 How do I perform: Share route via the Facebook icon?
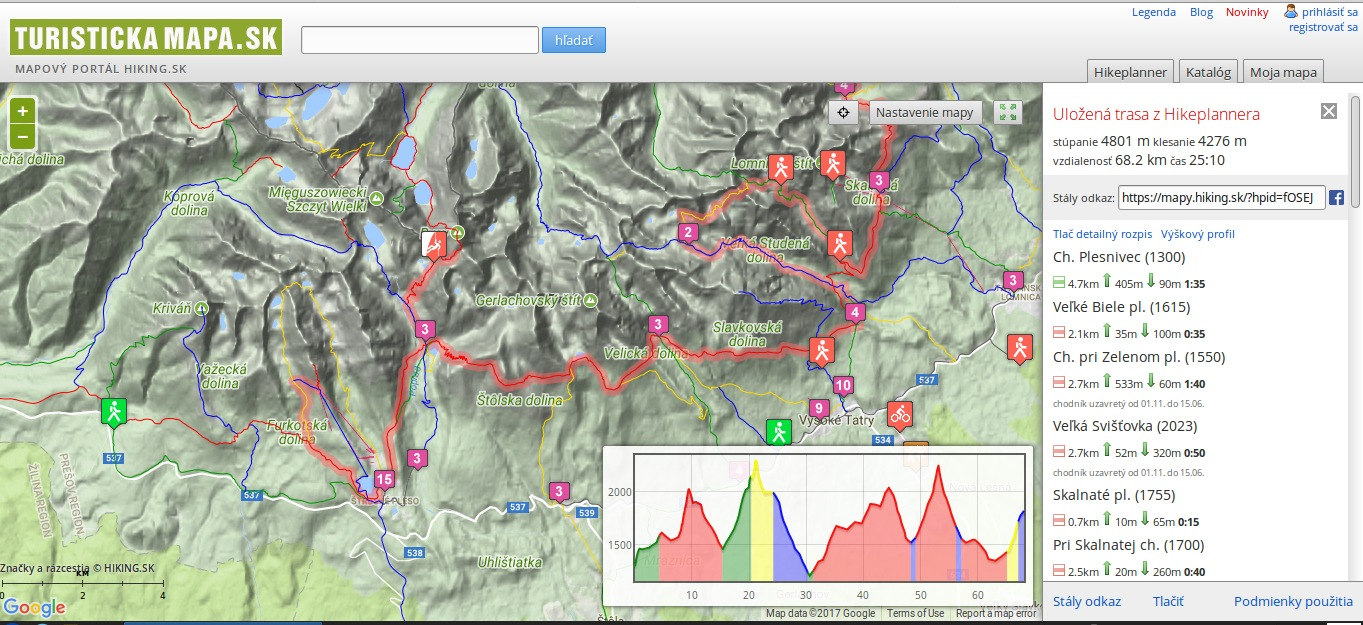point(1336,198)
